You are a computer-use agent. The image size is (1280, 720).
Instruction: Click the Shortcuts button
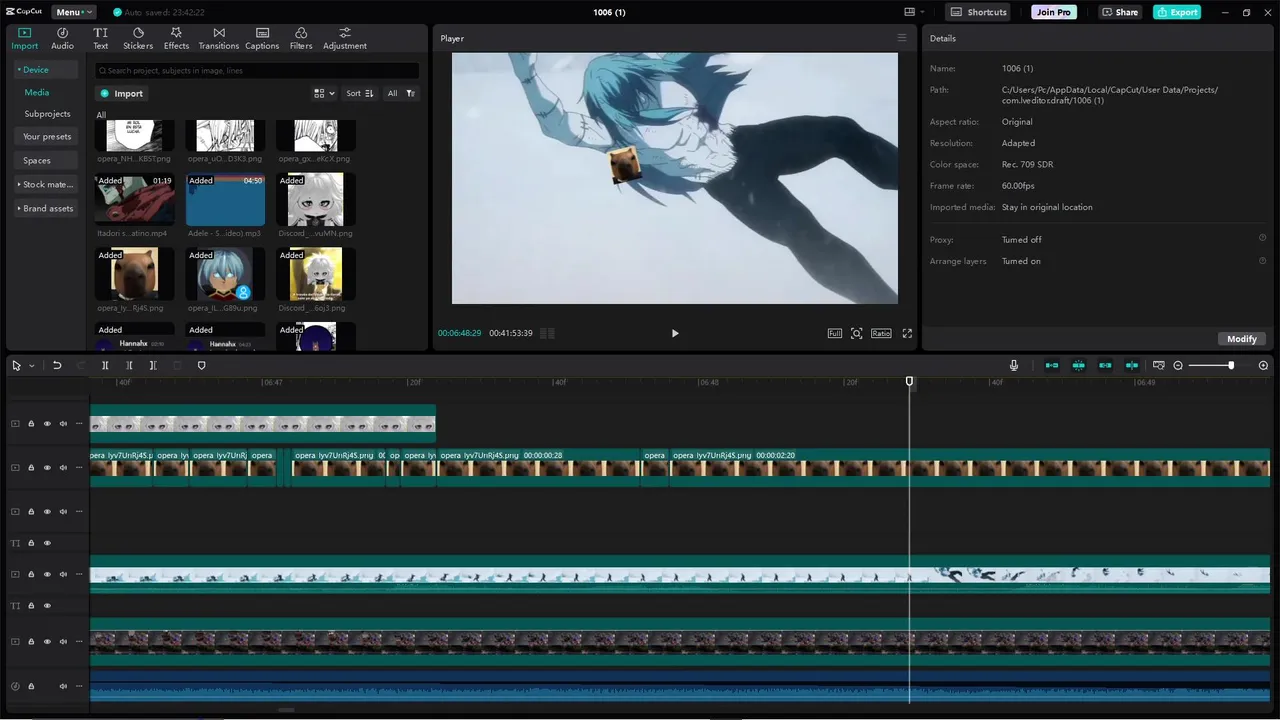978,12
